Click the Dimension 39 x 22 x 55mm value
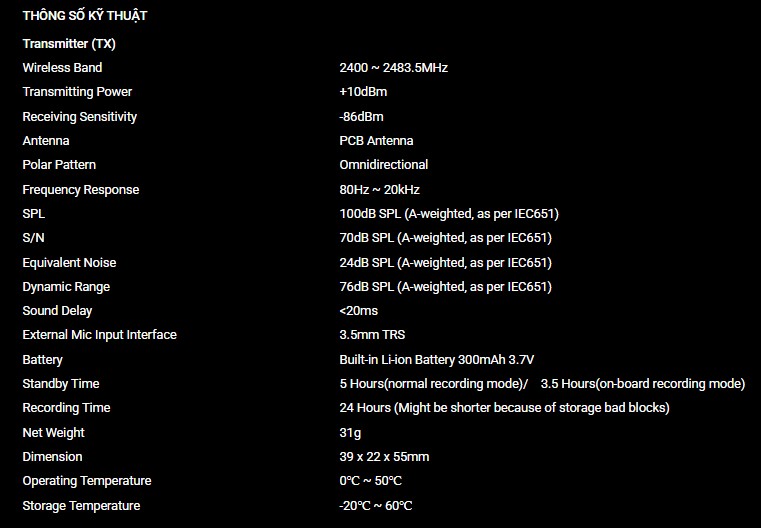The image size is (761, 528). 384,457
